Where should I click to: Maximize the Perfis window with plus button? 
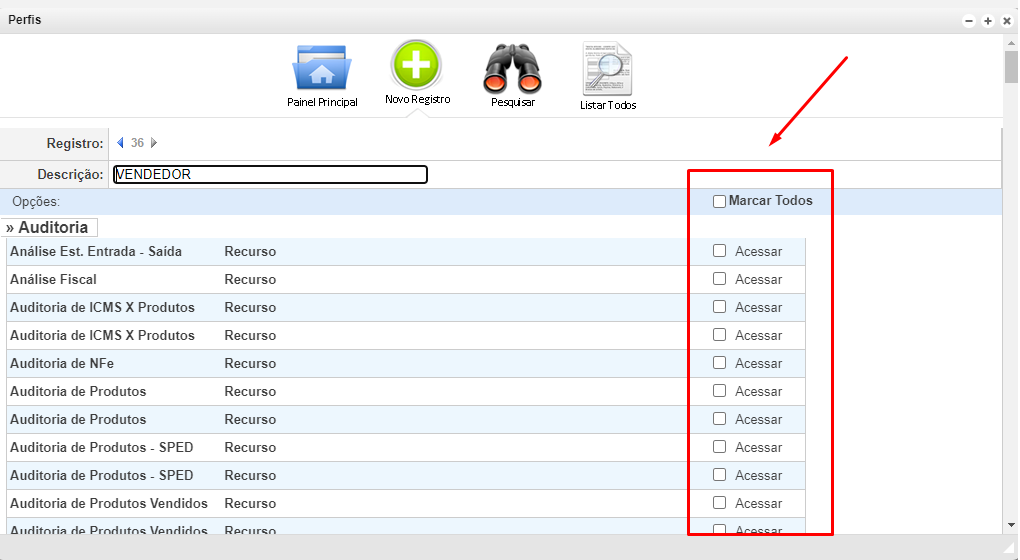988,21
